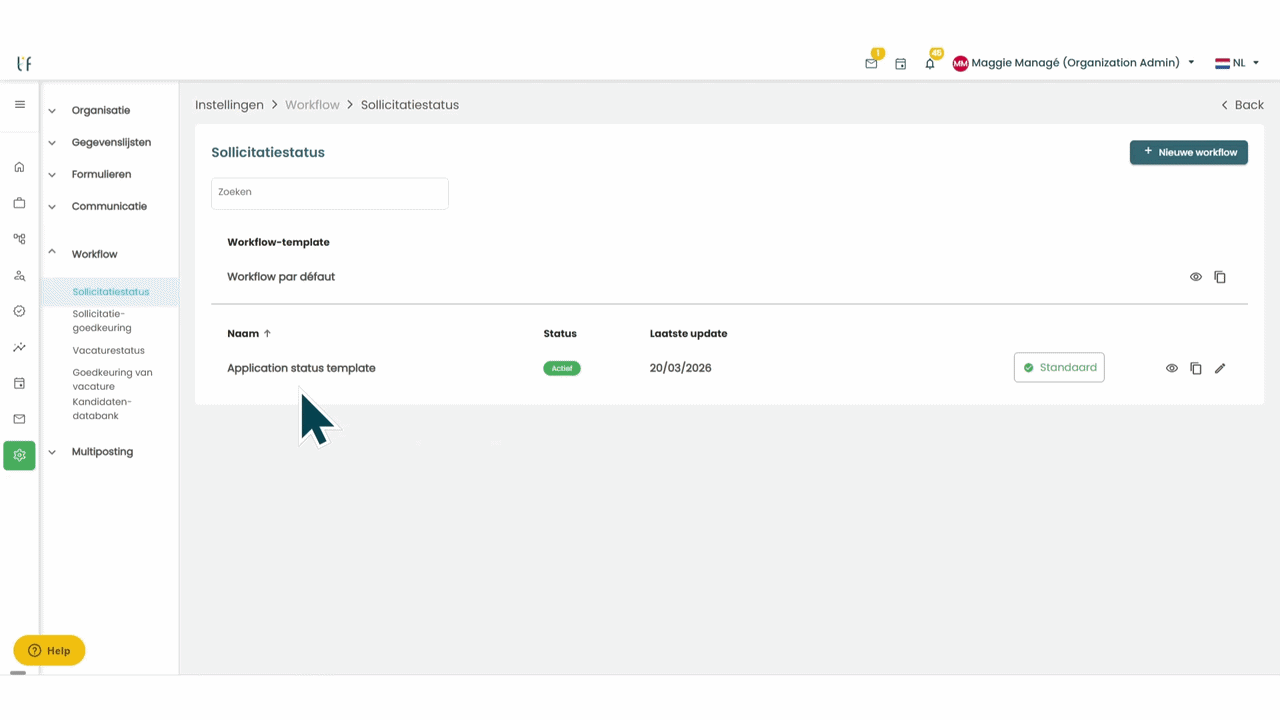
Task: Click the Workflow par défaut row text
Action: pos(281,277)
